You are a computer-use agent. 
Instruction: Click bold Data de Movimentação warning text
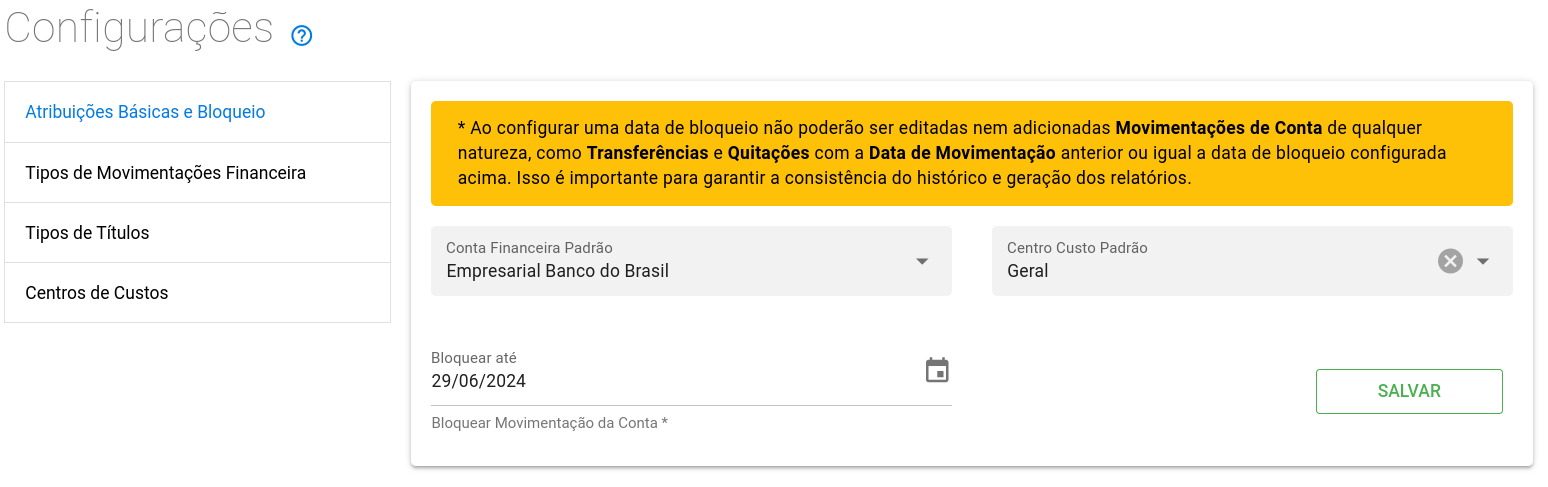(x=962, y=153)
